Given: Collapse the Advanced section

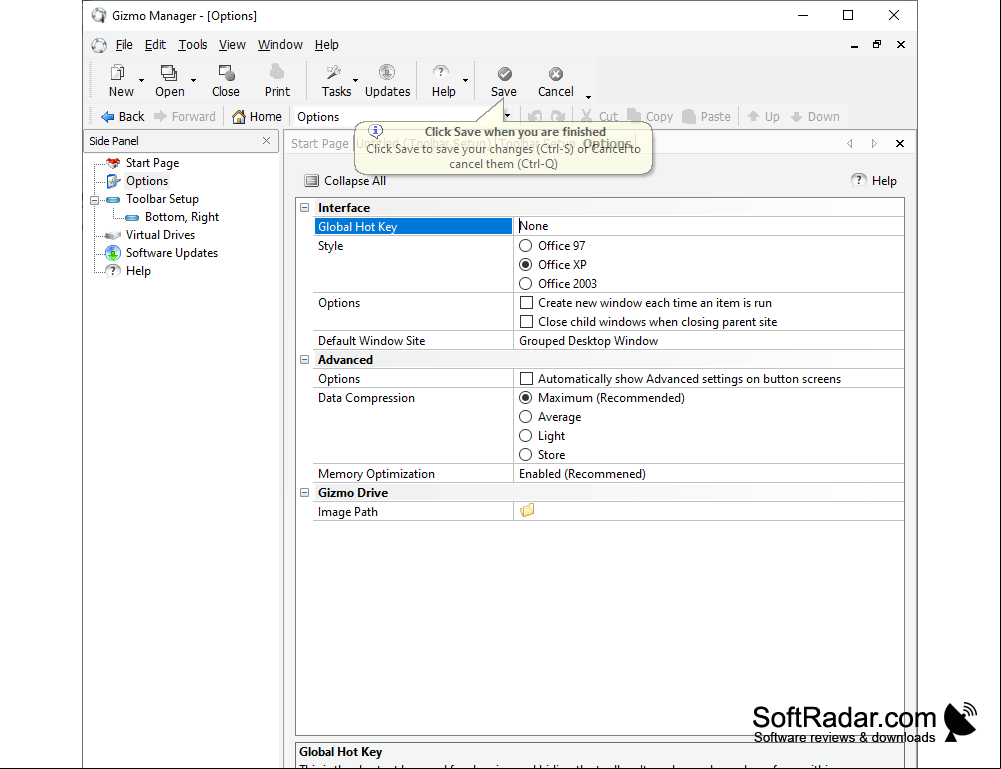Looking at the screenshot, I should (305, 359).
